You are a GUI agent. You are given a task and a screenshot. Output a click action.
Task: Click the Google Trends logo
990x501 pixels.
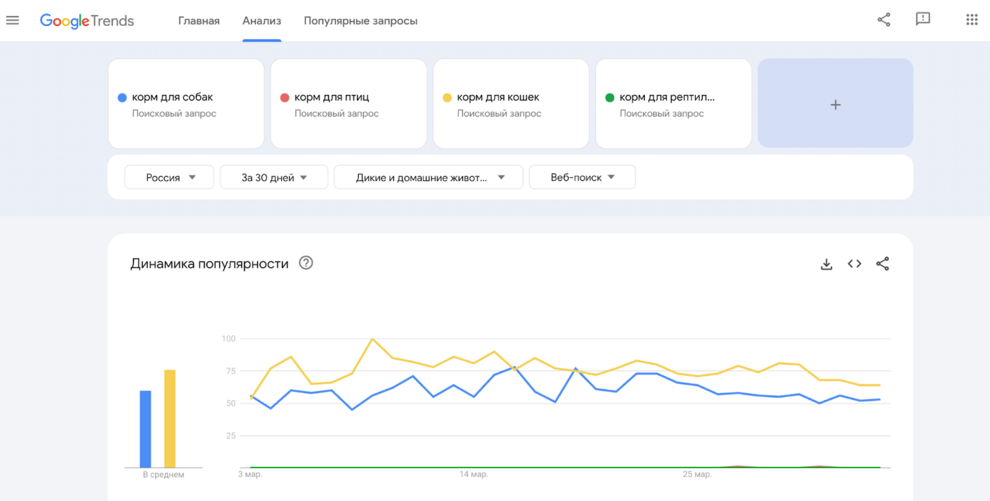(x=87, y=21)
